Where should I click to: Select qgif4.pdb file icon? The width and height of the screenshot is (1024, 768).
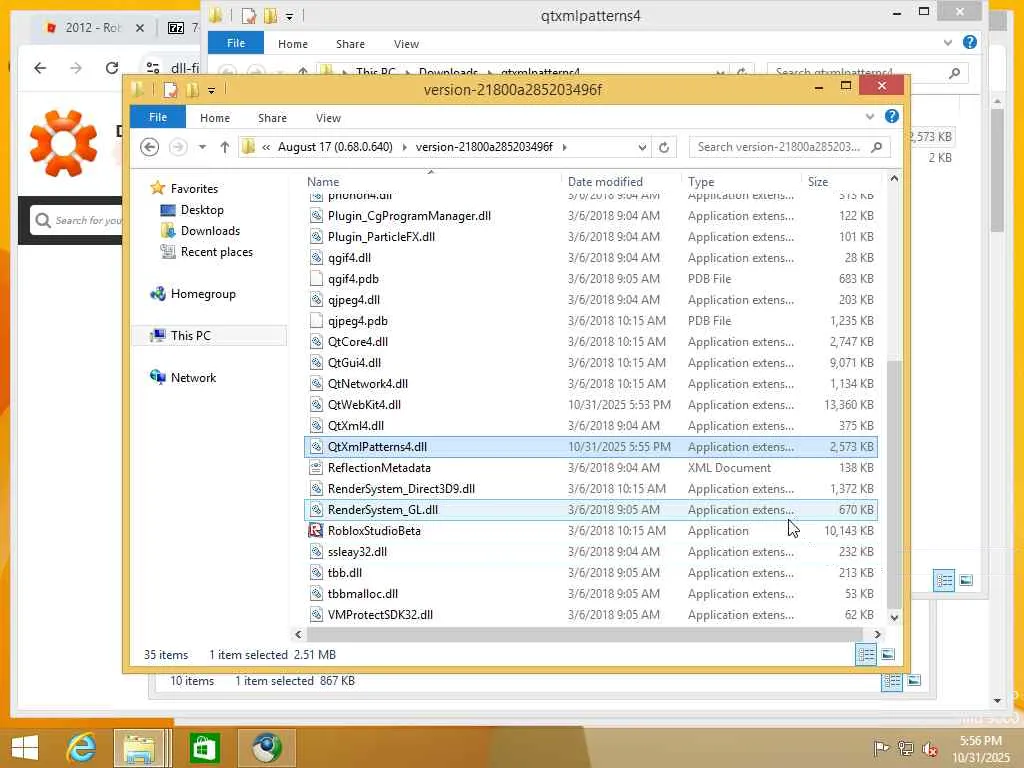316,279
